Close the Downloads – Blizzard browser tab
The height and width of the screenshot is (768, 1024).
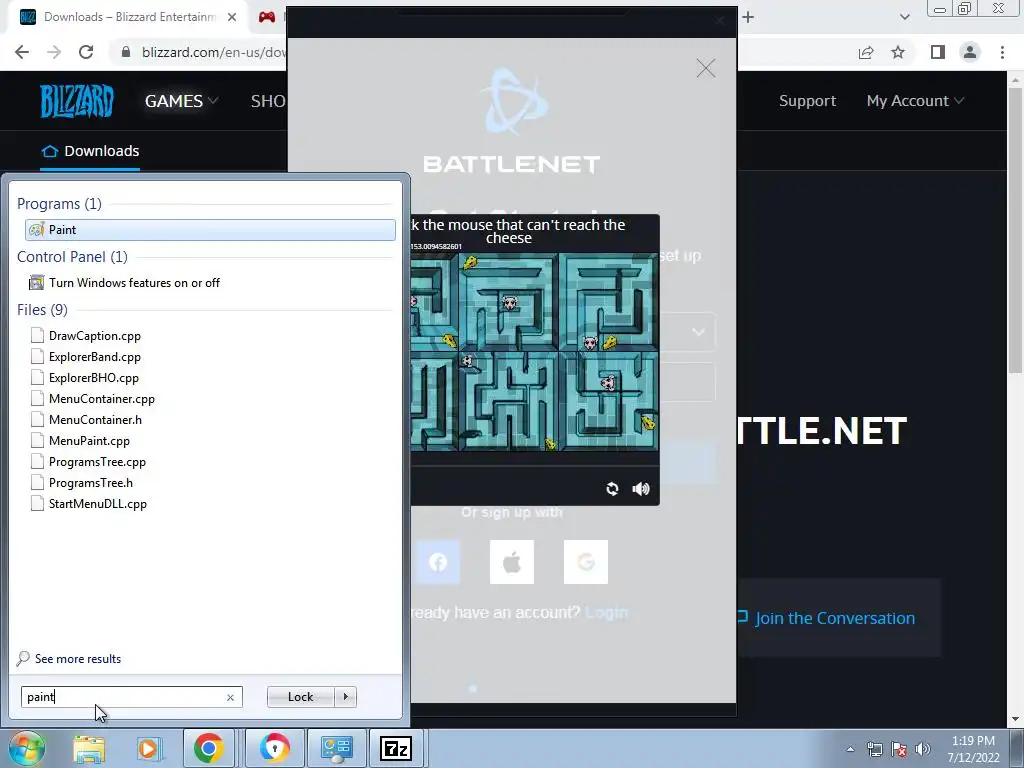click(232, 17)
